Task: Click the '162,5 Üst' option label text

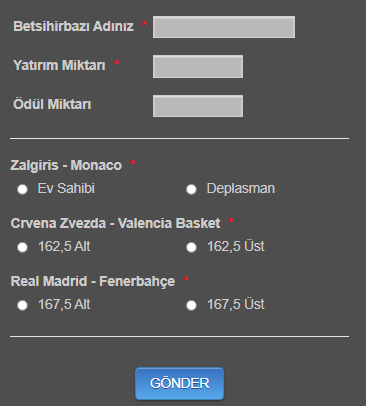Action: (236, 246)
